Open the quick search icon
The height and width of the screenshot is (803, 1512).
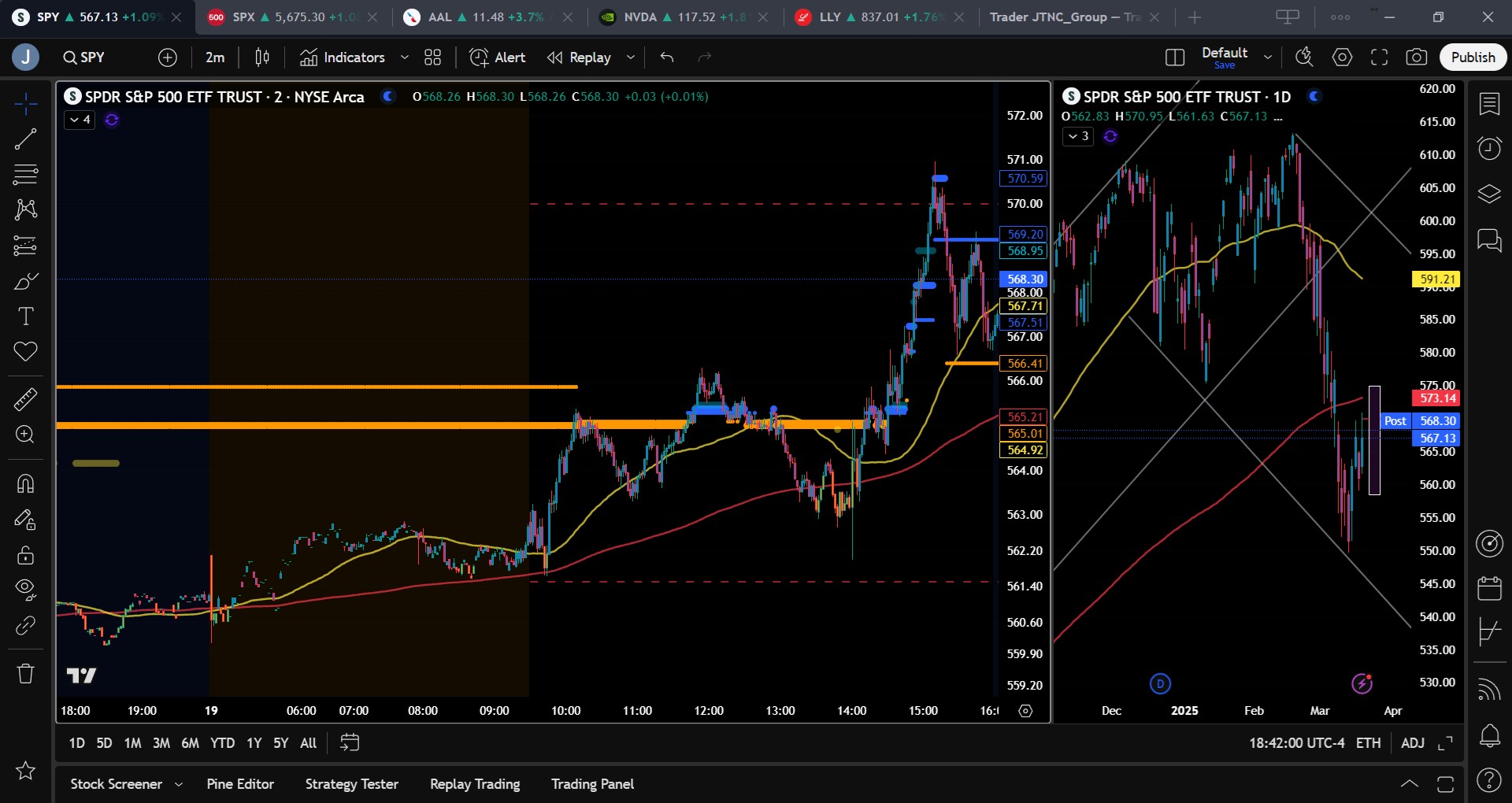click(x=1304, y=57)
